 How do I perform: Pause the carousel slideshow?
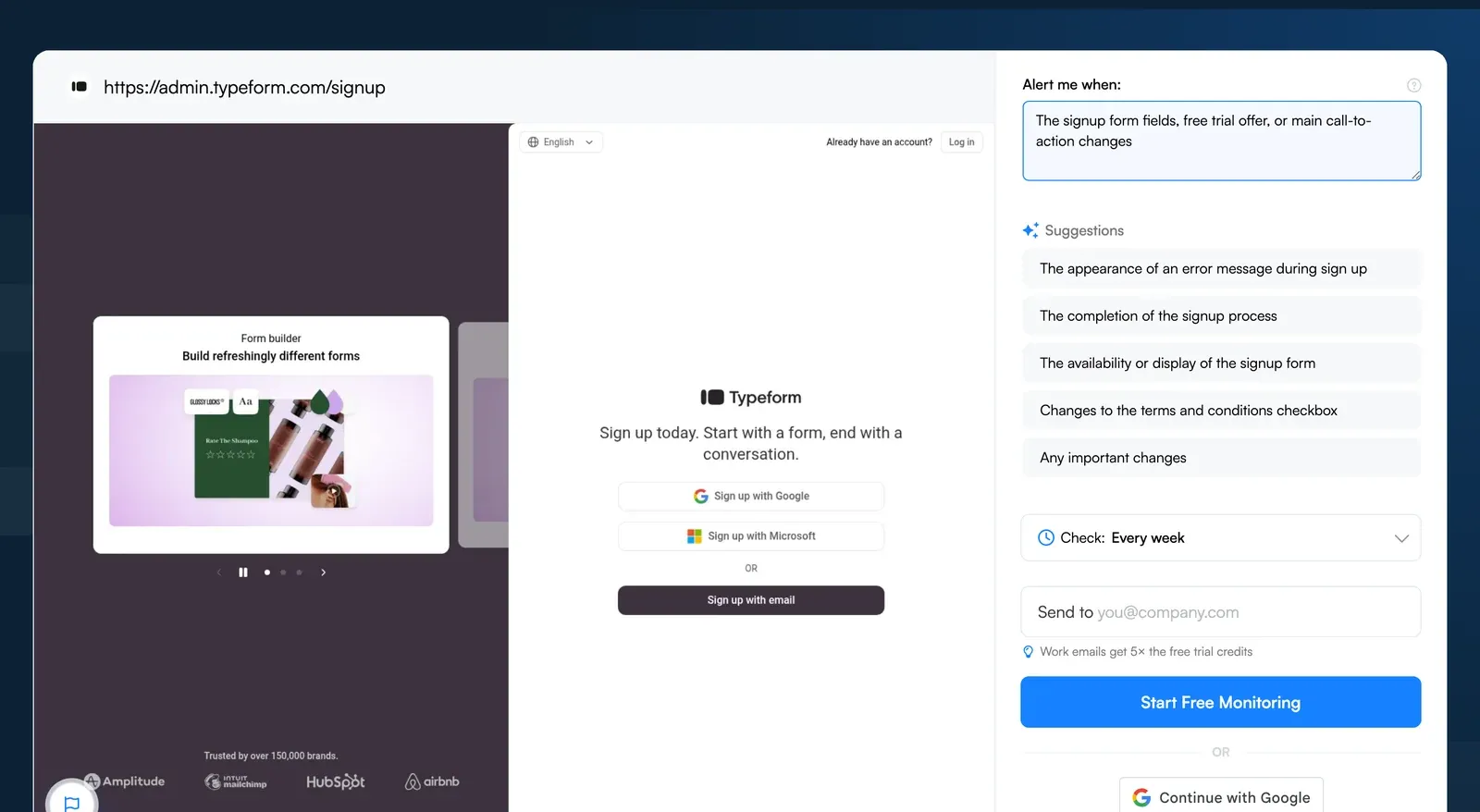pos(243,572)
